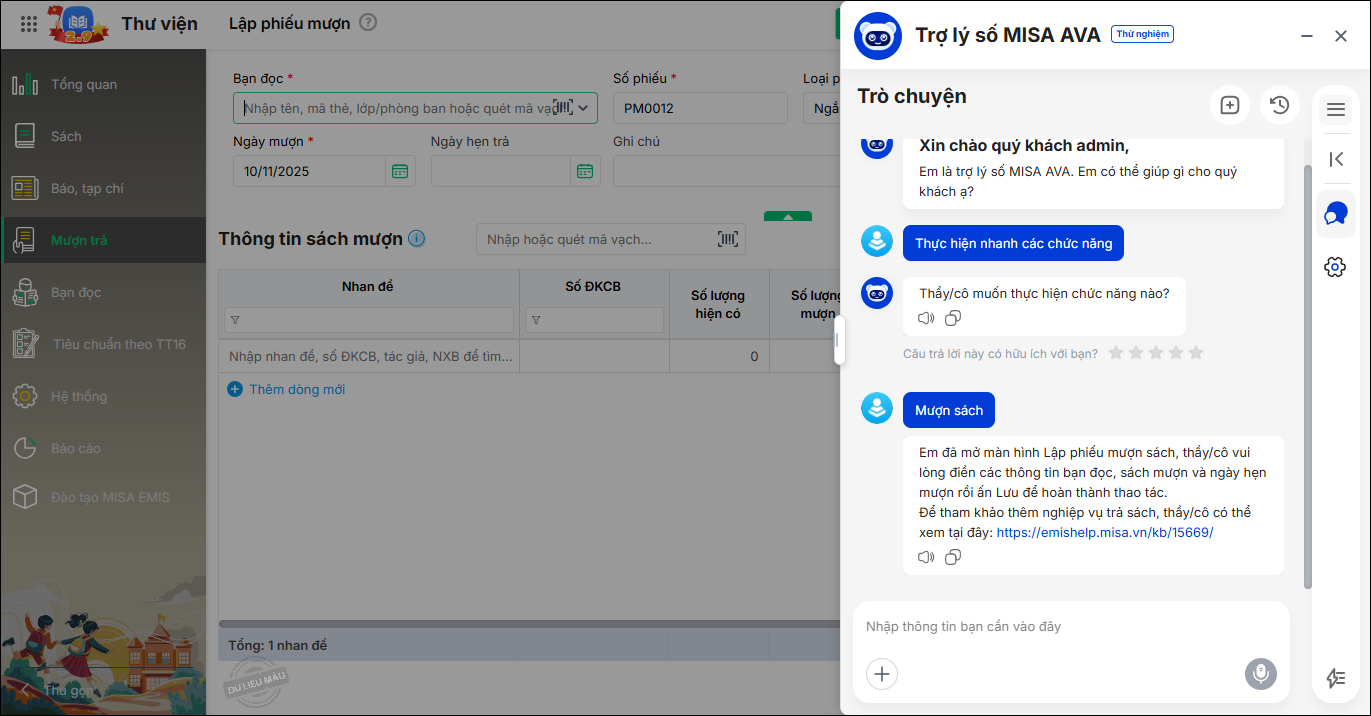Scan barcode icon in Bạn đọc field
The width and height of the screenshot is (1371, 716).
pos(563,108)
